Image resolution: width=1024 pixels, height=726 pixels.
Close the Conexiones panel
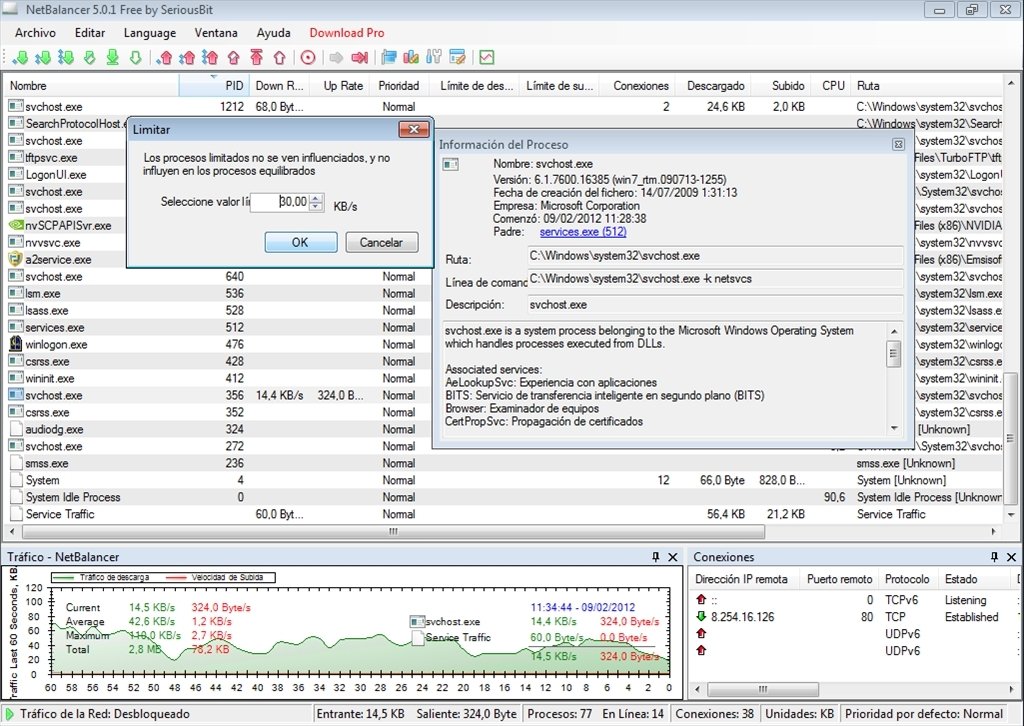[1012, 557]
